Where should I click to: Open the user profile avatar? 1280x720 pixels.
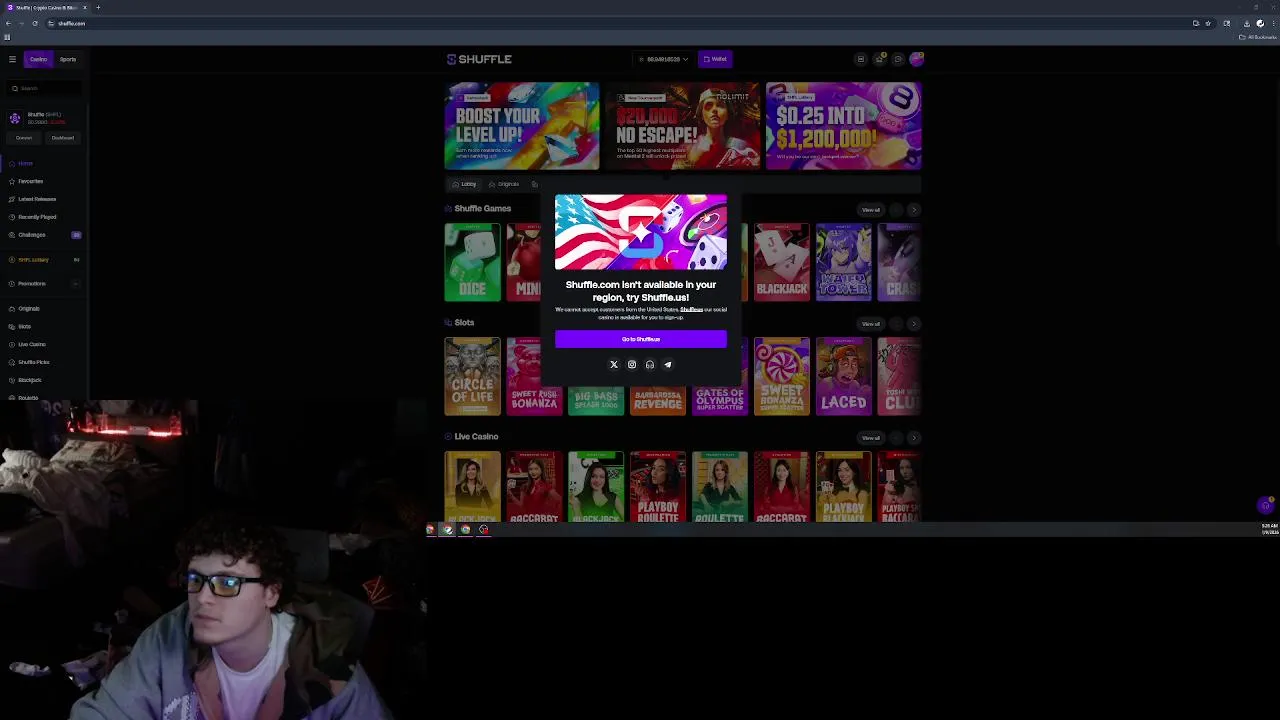pos(916,59)
